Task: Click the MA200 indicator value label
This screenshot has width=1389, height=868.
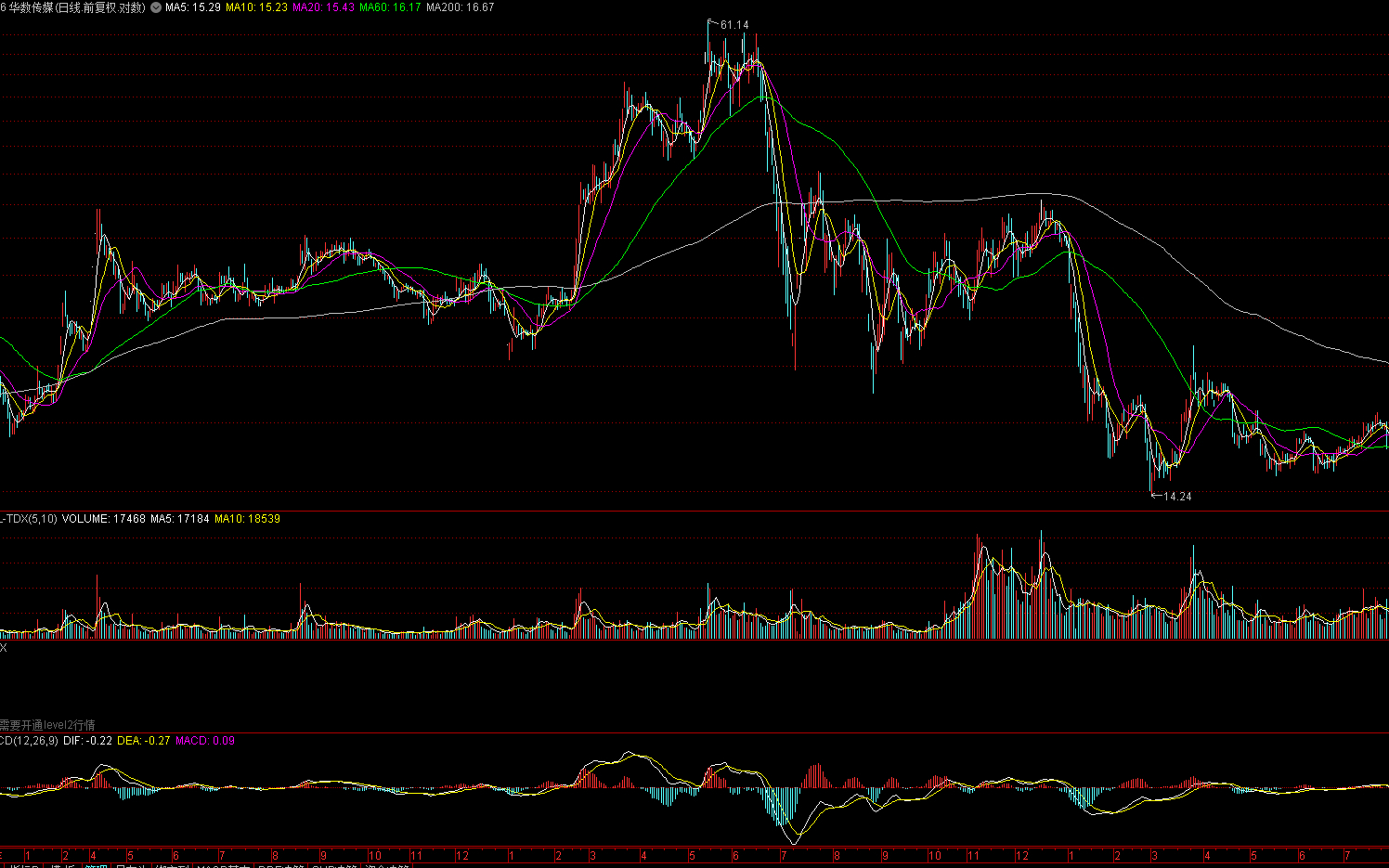Action: tap(460, 7)
